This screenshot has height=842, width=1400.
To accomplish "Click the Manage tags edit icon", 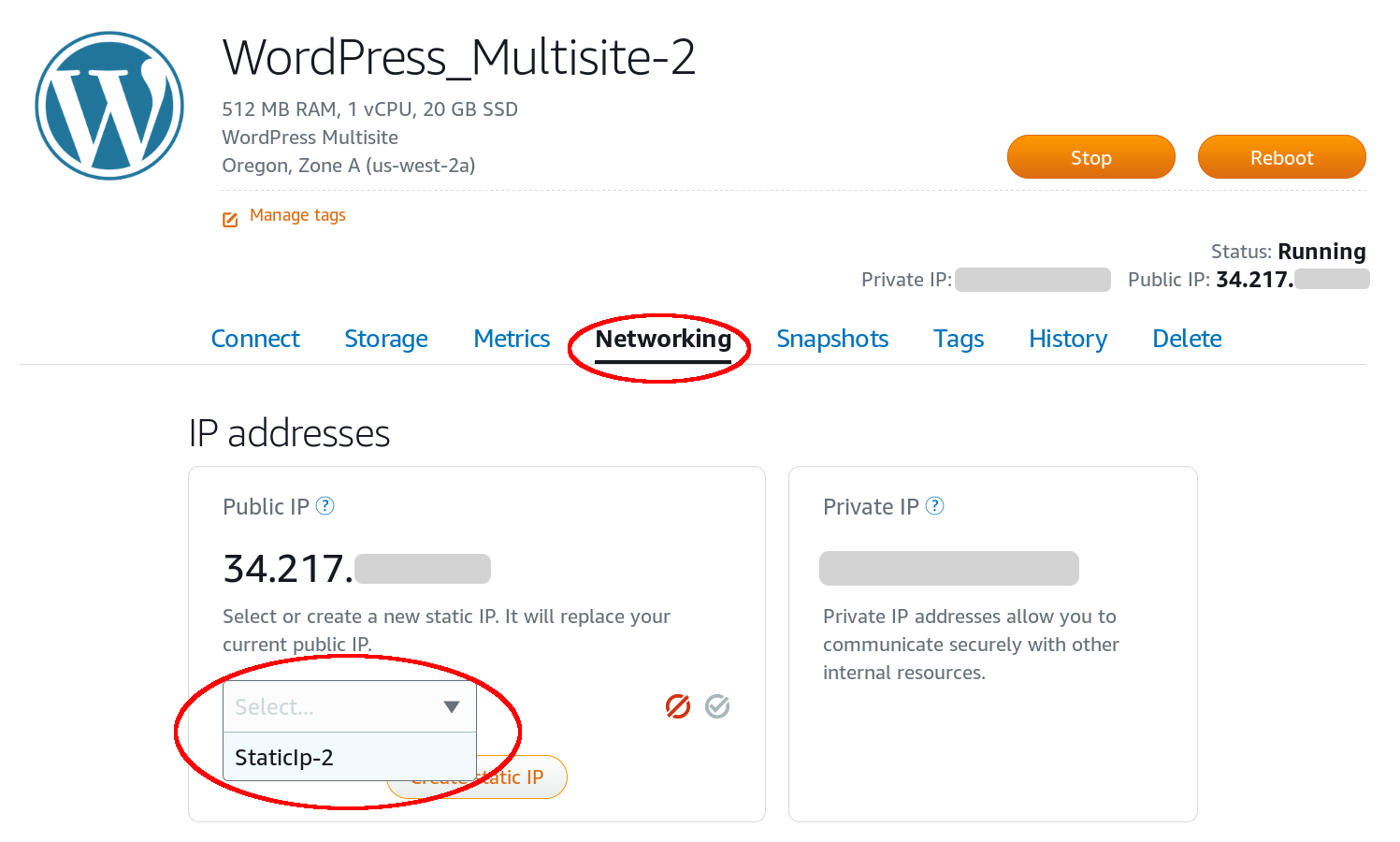I will click(x=230, y=220).
